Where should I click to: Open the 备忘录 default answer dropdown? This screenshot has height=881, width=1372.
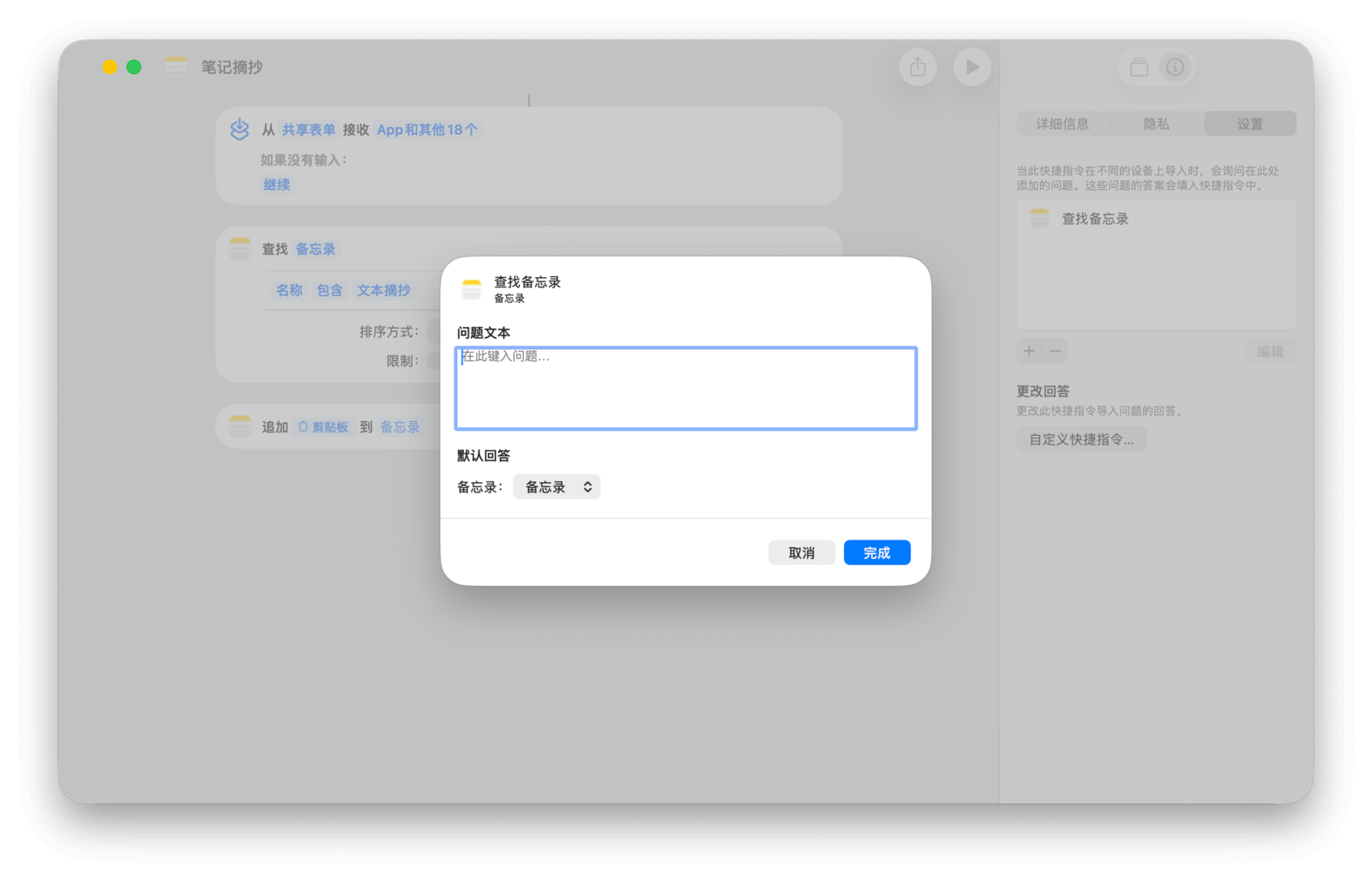[557, 487]
